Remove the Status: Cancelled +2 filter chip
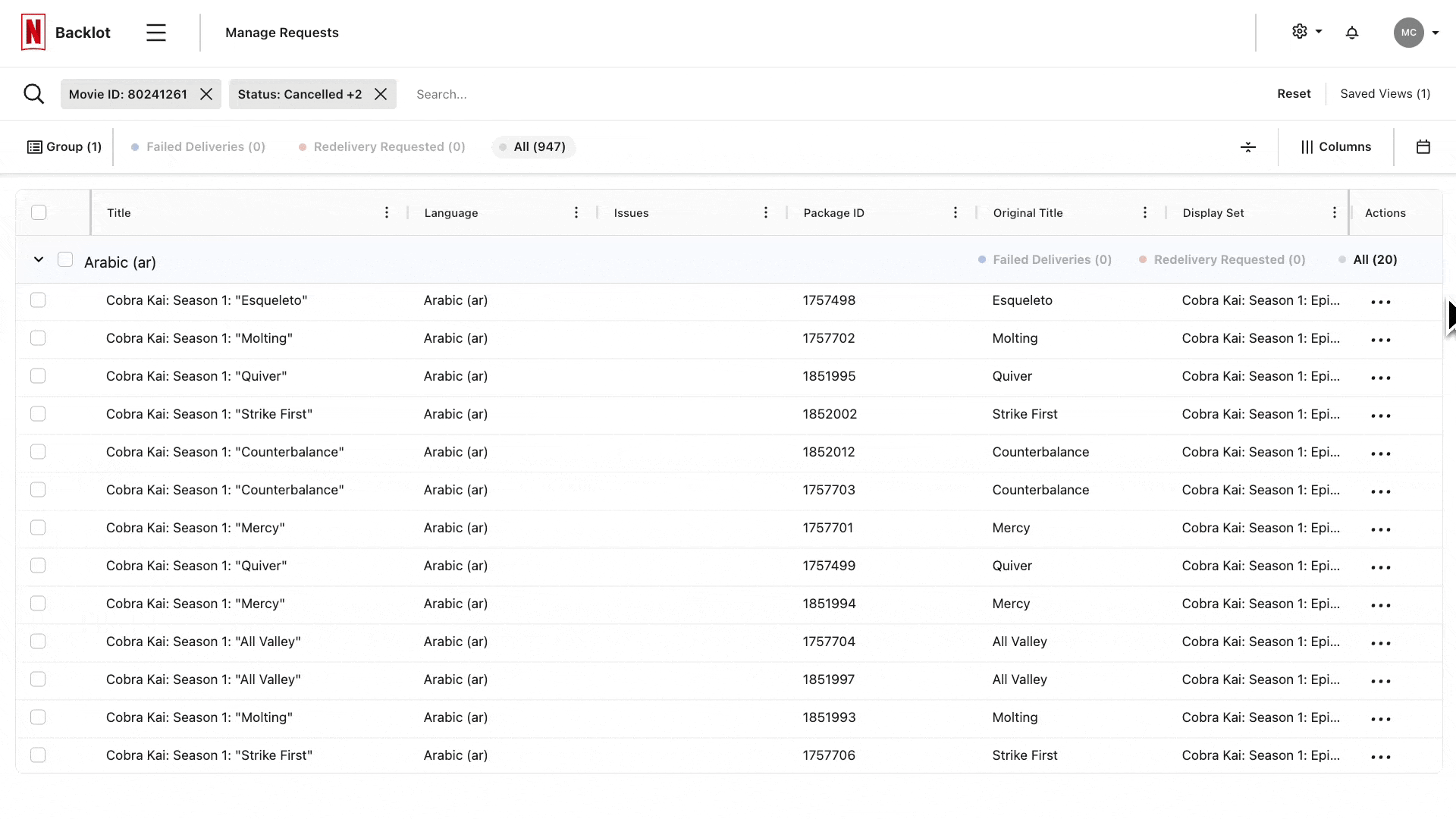 (x=381, y=94)
